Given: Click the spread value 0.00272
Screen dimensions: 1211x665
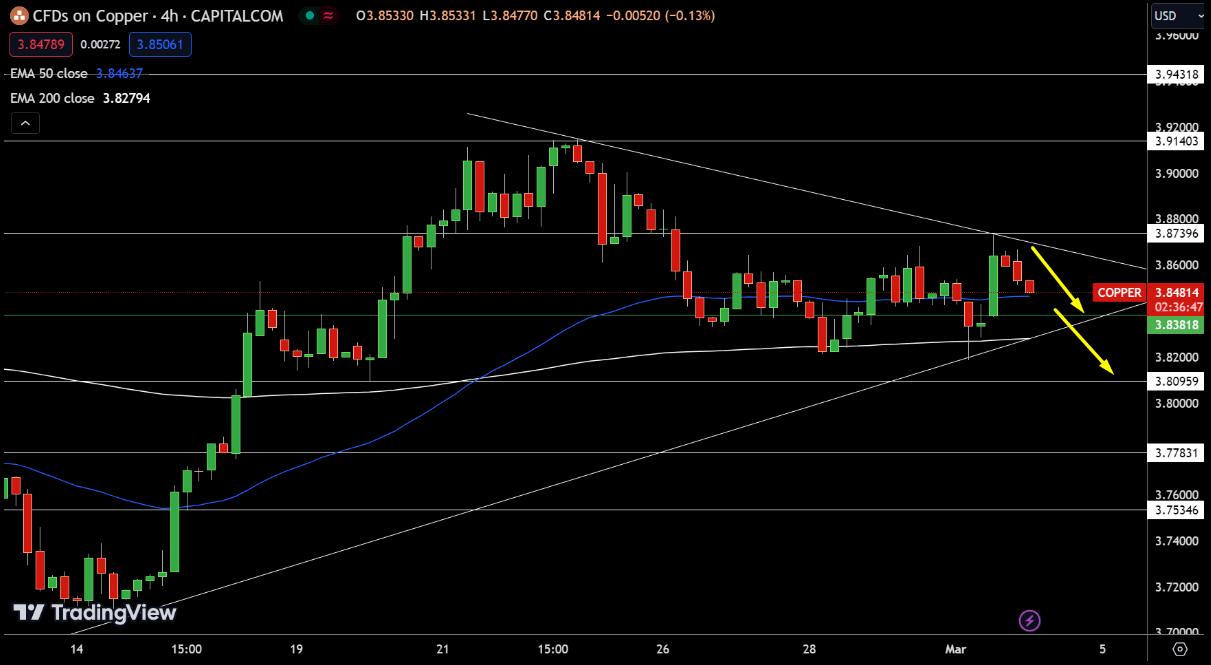Looking at the screenshot, I should 98,45.
